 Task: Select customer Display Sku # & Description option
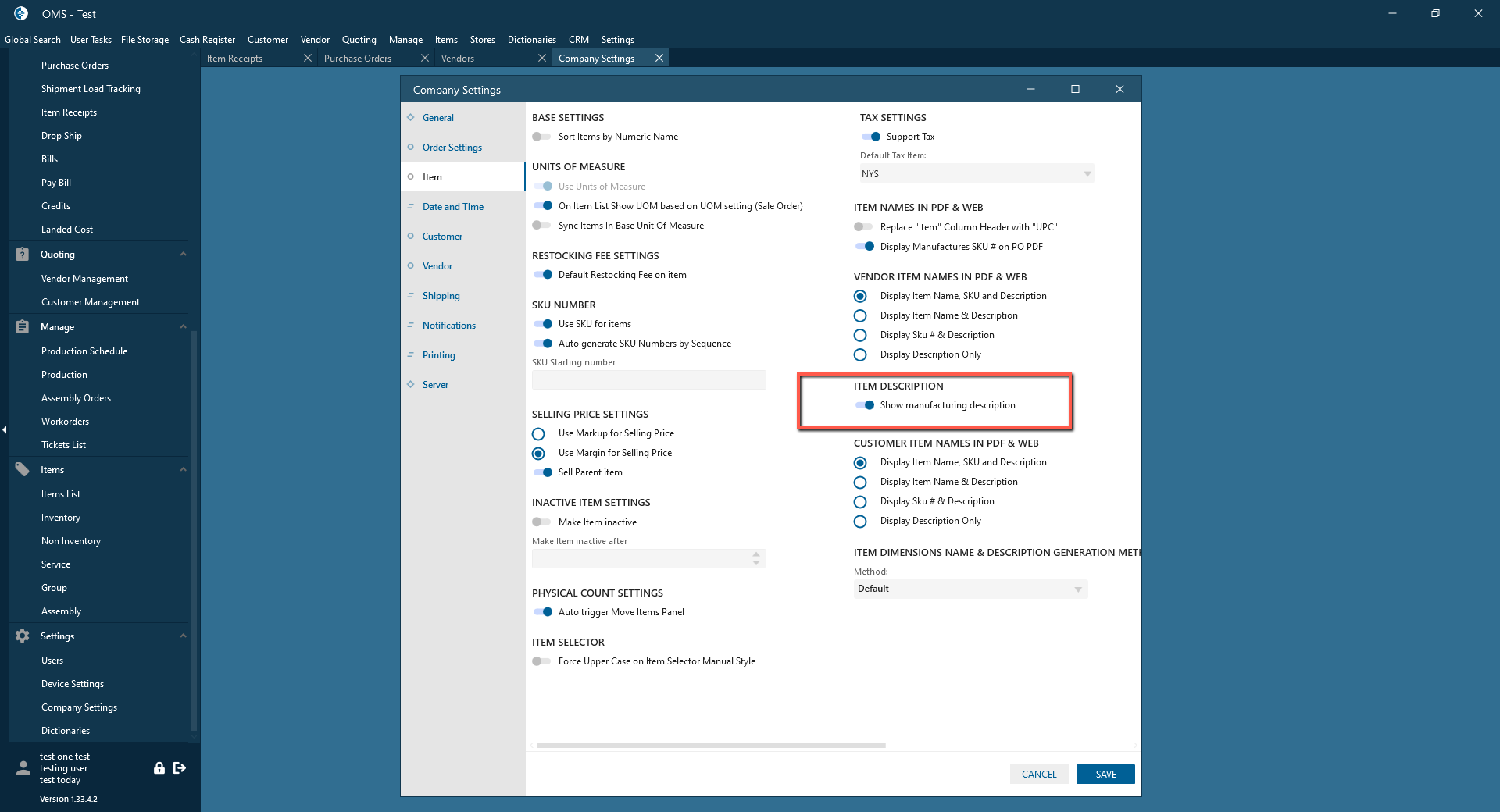pos(860,502)
